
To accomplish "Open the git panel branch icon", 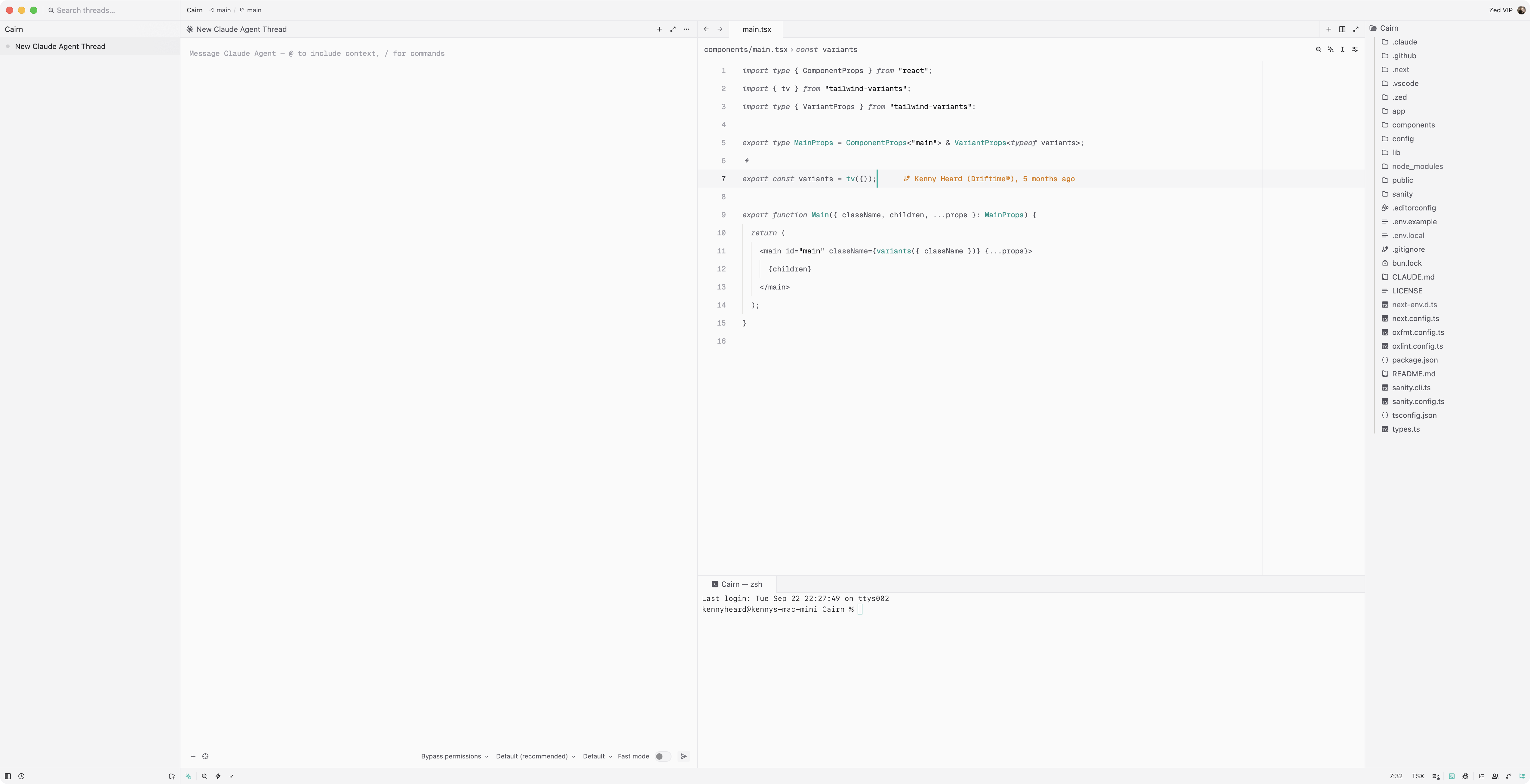I will (1509, 776).
